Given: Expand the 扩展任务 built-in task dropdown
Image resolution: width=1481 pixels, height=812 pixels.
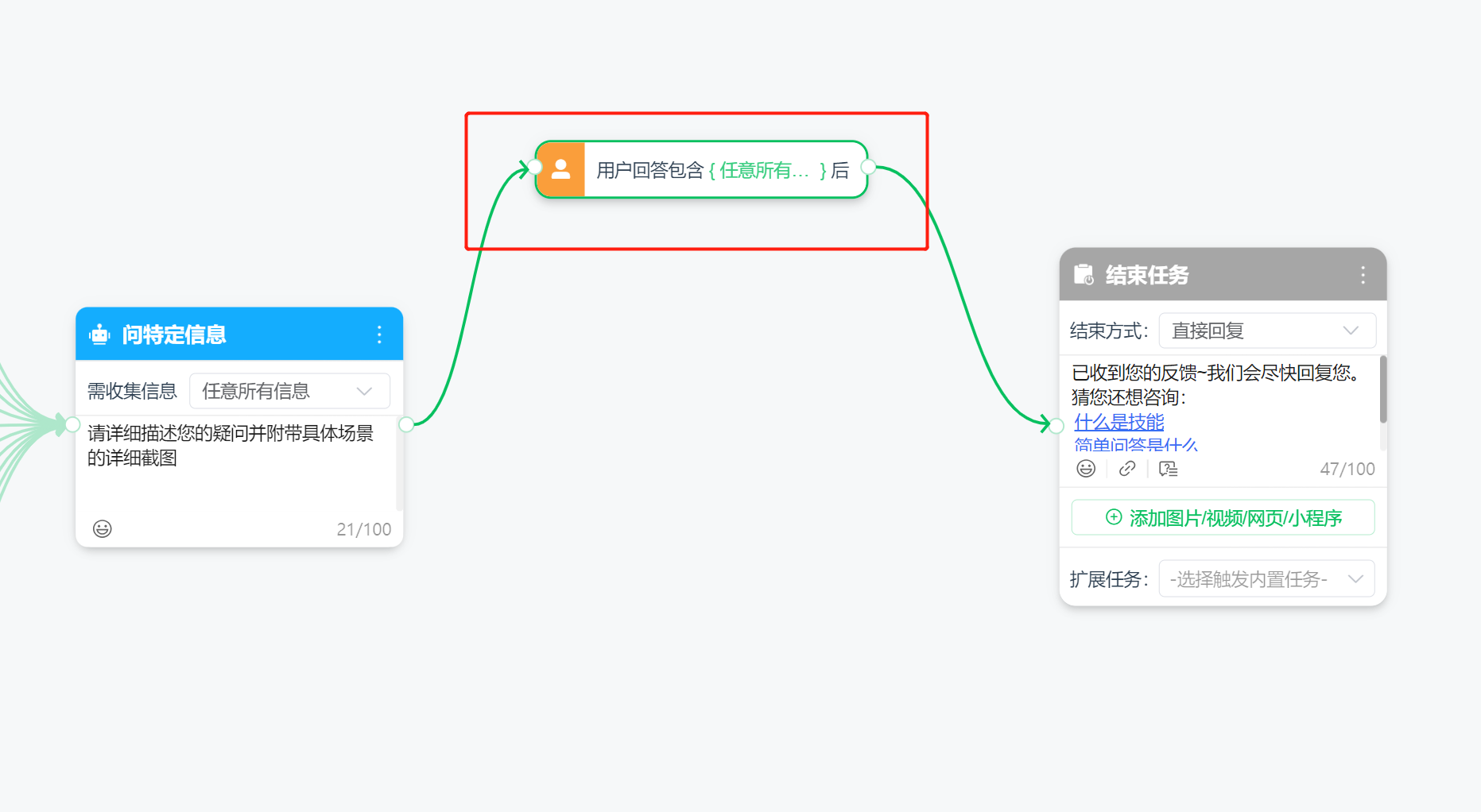Looking at the screenshot, I should click(1266, 579).
